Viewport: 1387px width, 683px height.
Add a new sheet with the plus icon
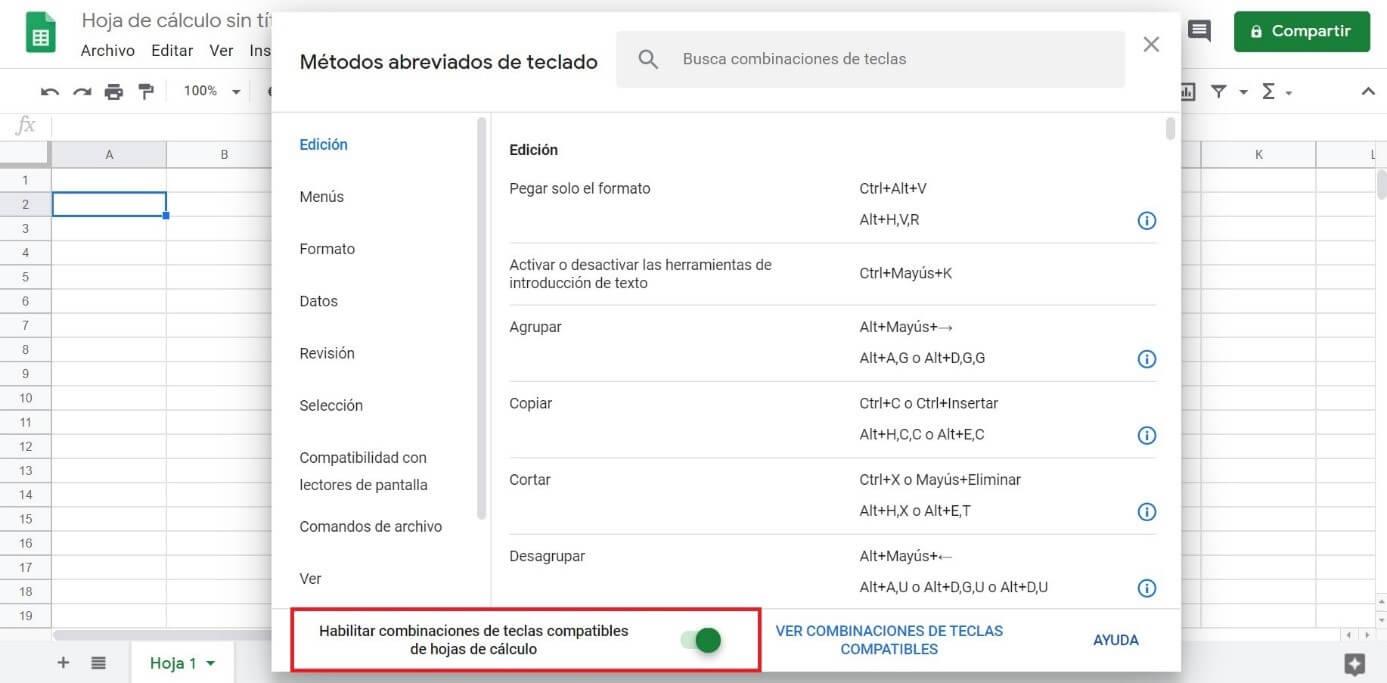point(63,662)
